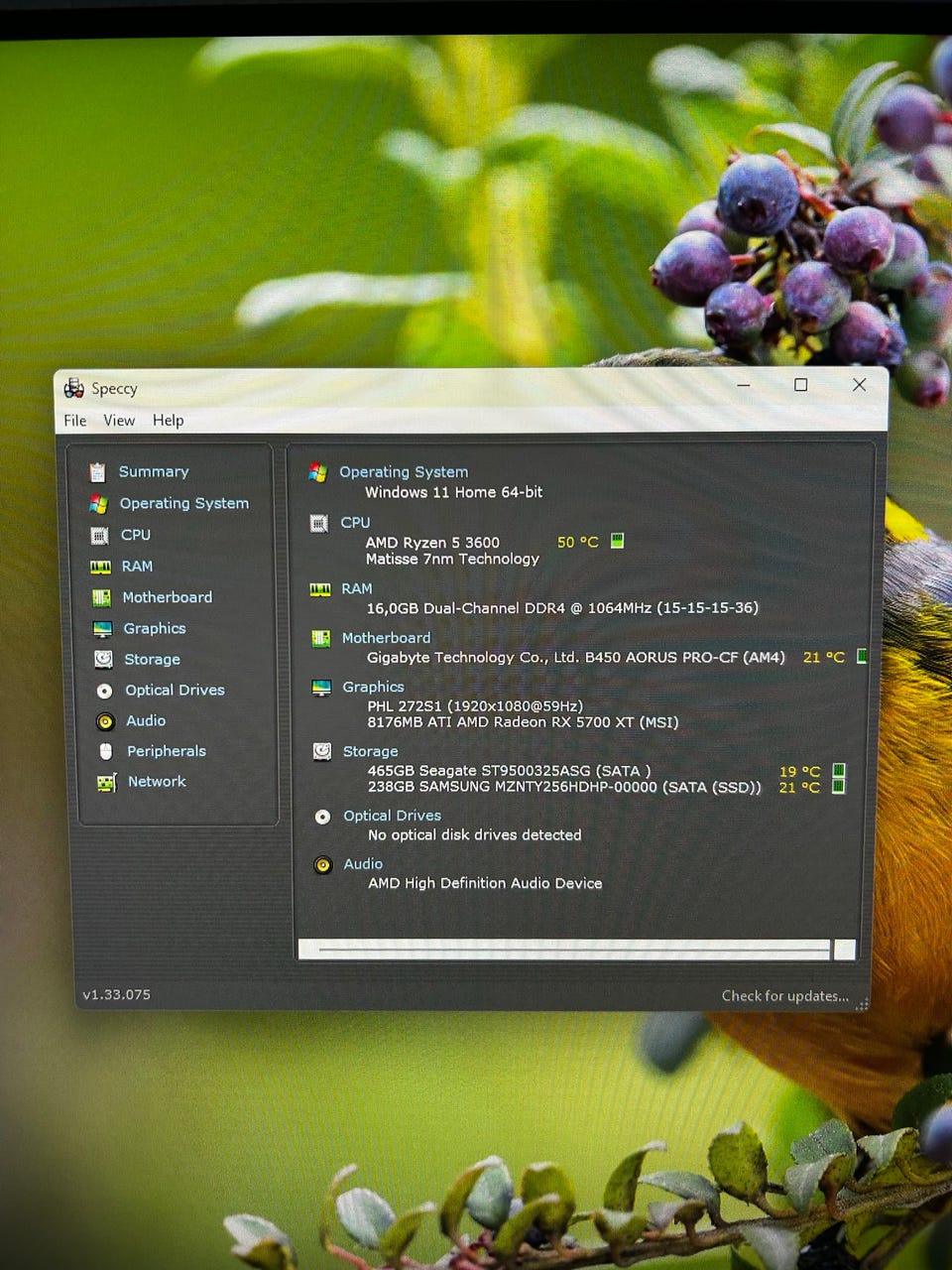Select RAM in the sidebar
Image resolution: width=952 pixels, height=1270 pixels.
click(x=137, y=567)
